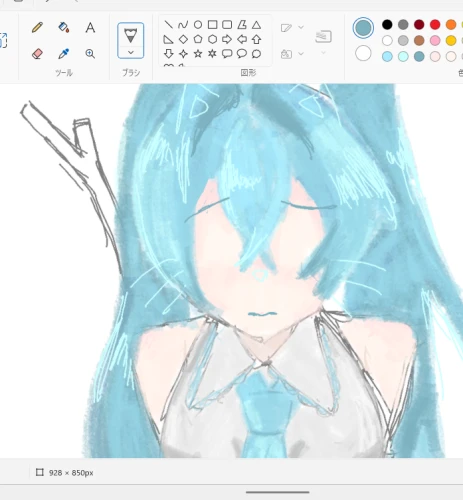This screenshot has height=500, width=463.
Task: Choose the Left arrow shape
Action: click(x=242, y=39)
